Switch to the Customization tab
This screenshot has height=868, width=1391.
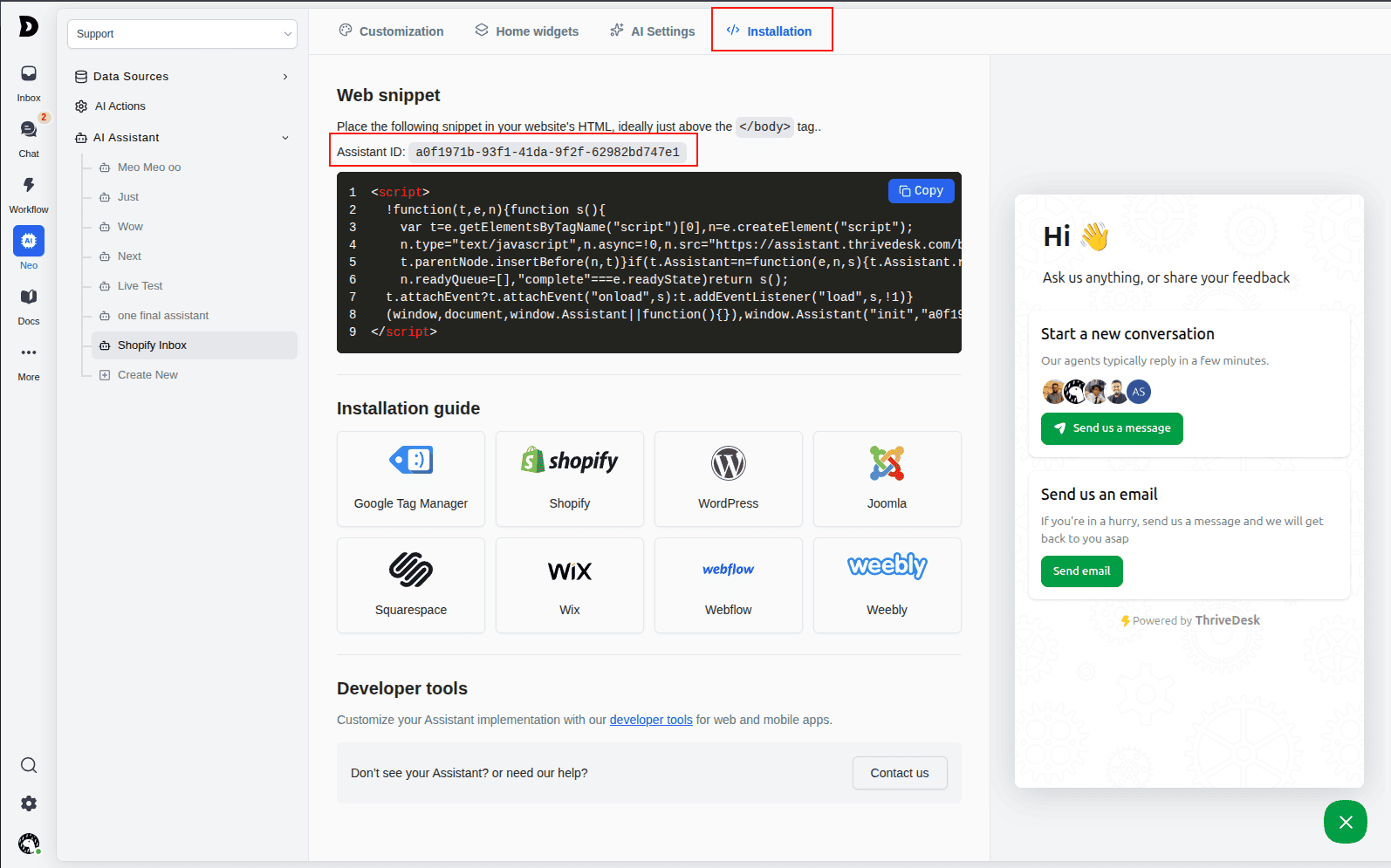(391, 31)
